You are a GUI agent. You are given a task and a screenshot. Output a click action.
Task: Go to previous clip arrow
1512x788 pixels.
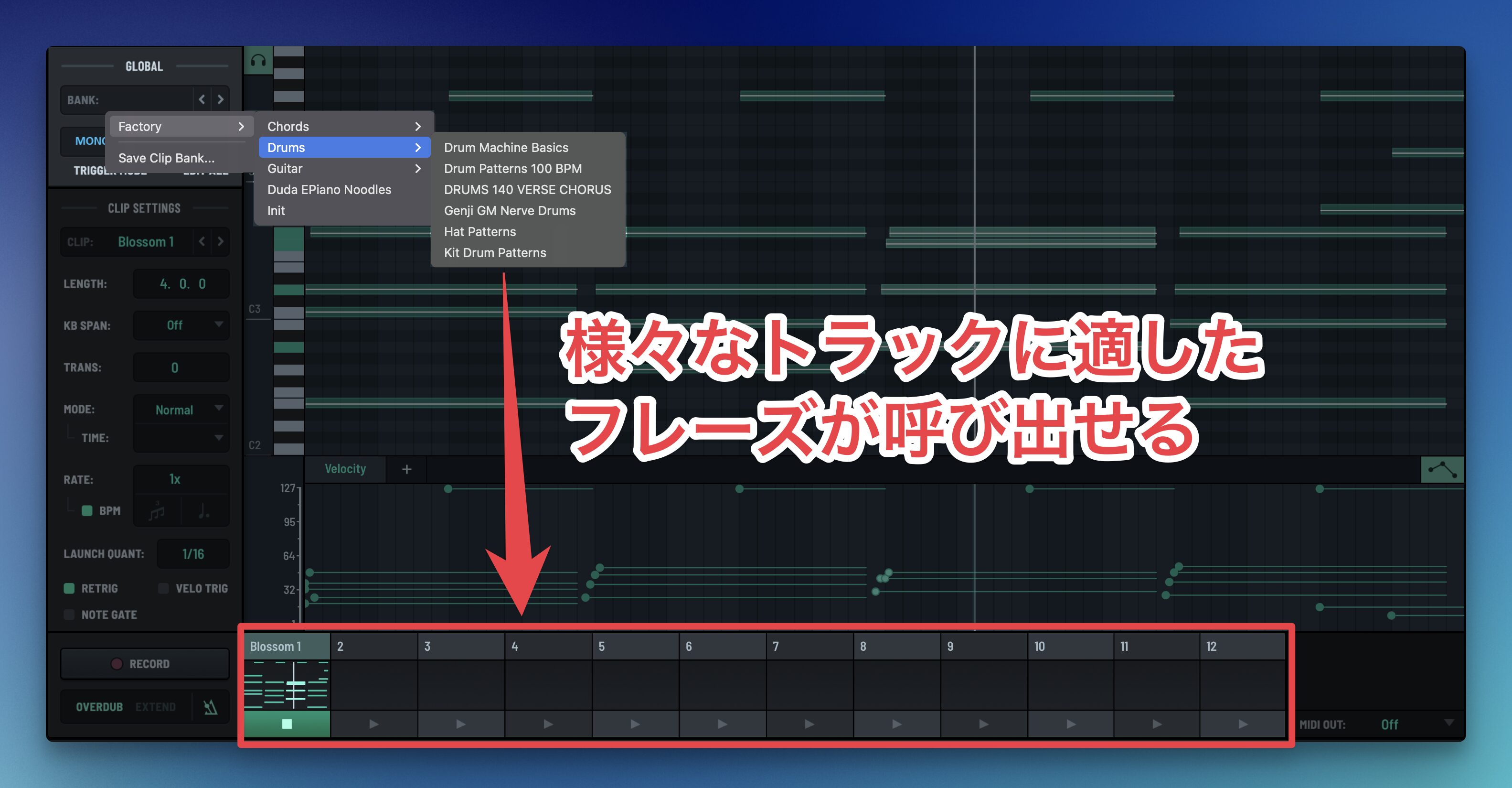[202, 241]
